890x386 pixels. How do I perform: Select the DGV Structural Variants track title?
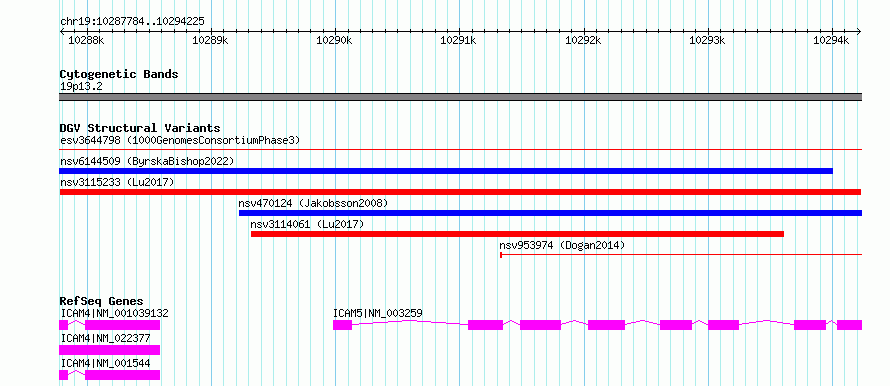coord(140,128)
